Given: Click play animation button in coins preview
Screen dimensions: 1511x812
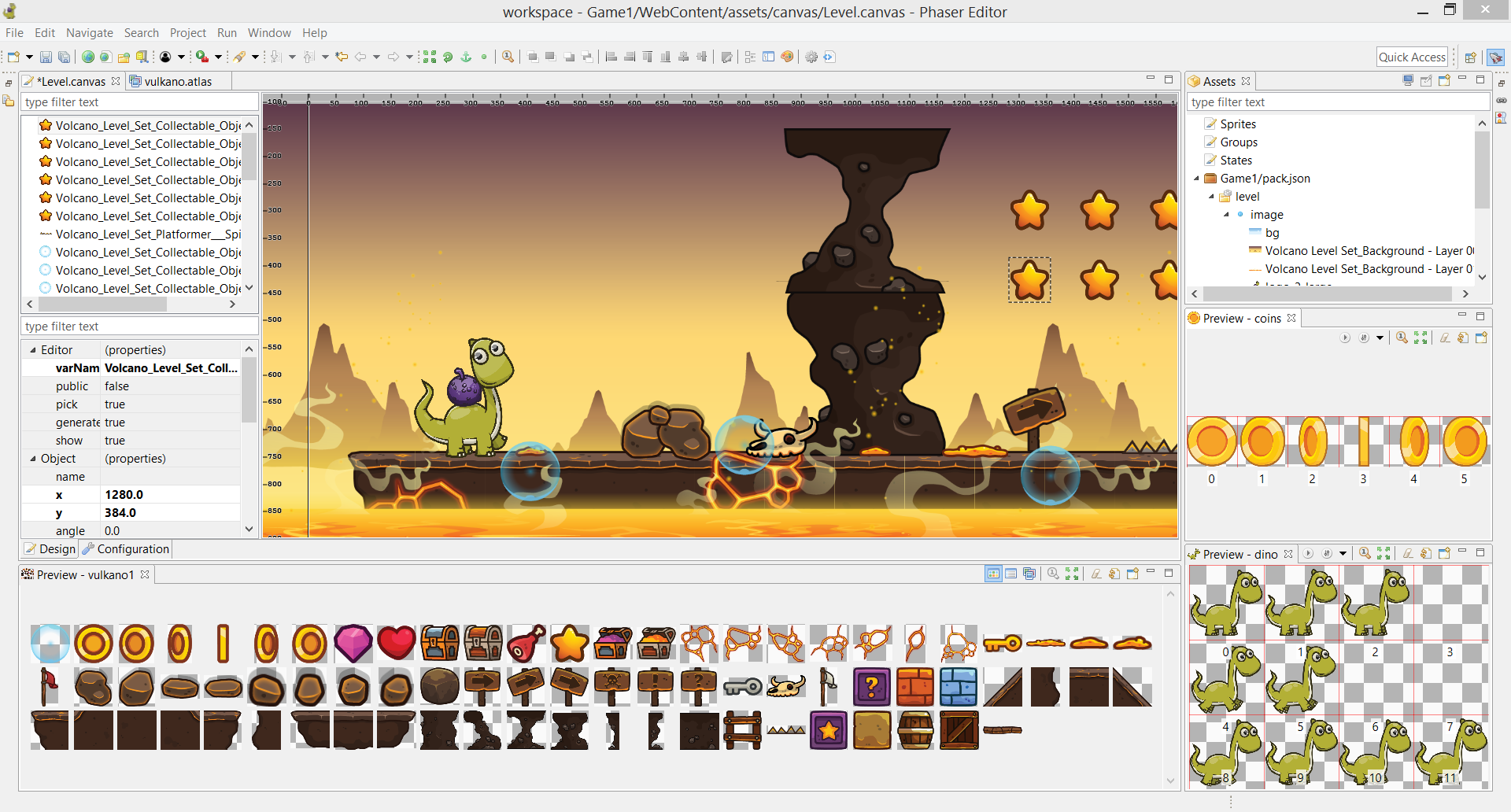Looking at the screenshot, I should click(1345, 338).
